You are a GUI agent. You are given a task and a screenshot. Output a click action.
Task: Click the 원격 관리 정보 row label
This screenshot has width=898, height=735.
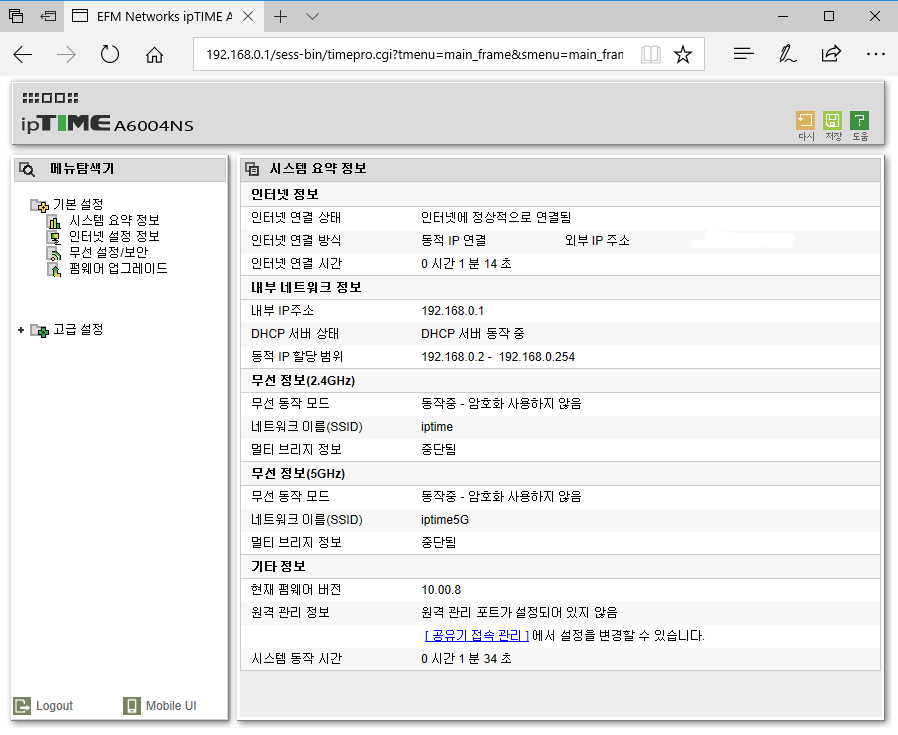[x=290, y=612]
